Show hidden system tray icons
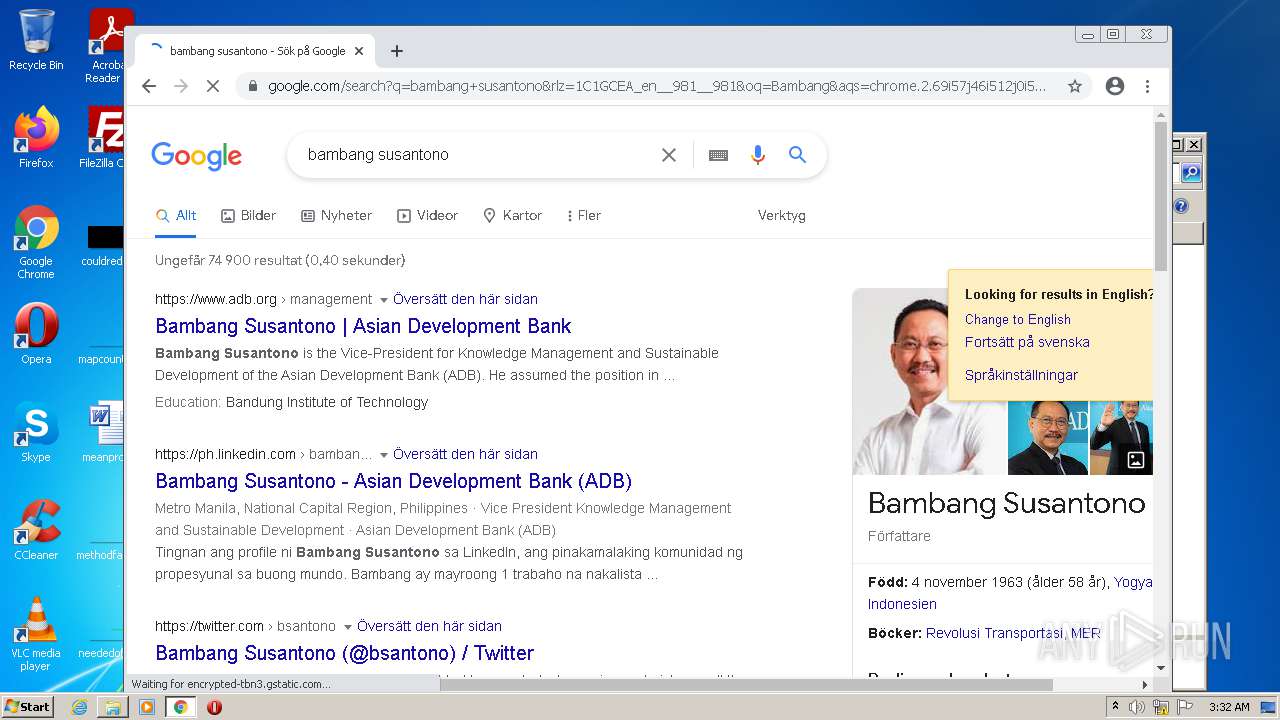 tap(1115, 707)
